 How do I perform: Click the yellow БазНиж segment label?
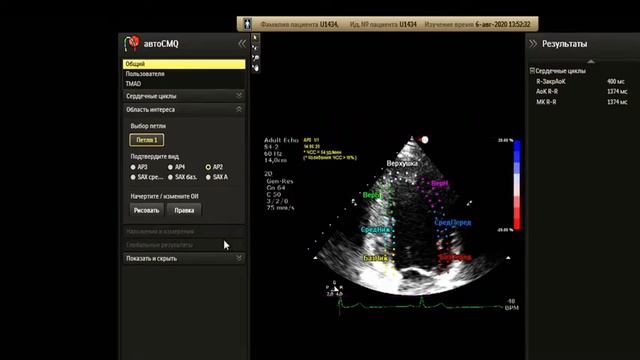coord(376,258)
